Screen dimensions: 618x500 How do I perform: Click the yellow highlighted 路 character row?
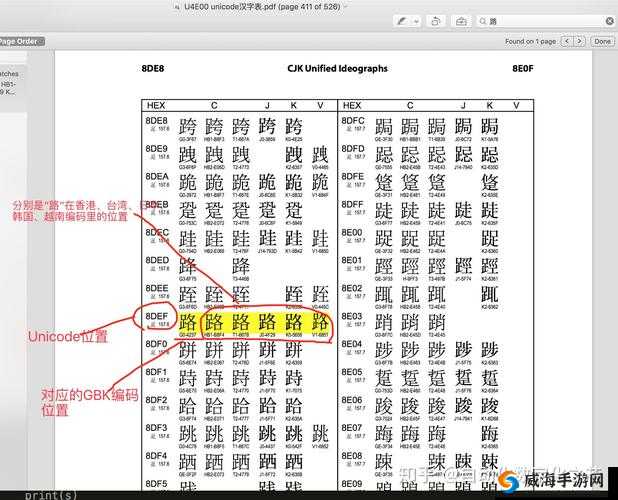tap(255, 325)
